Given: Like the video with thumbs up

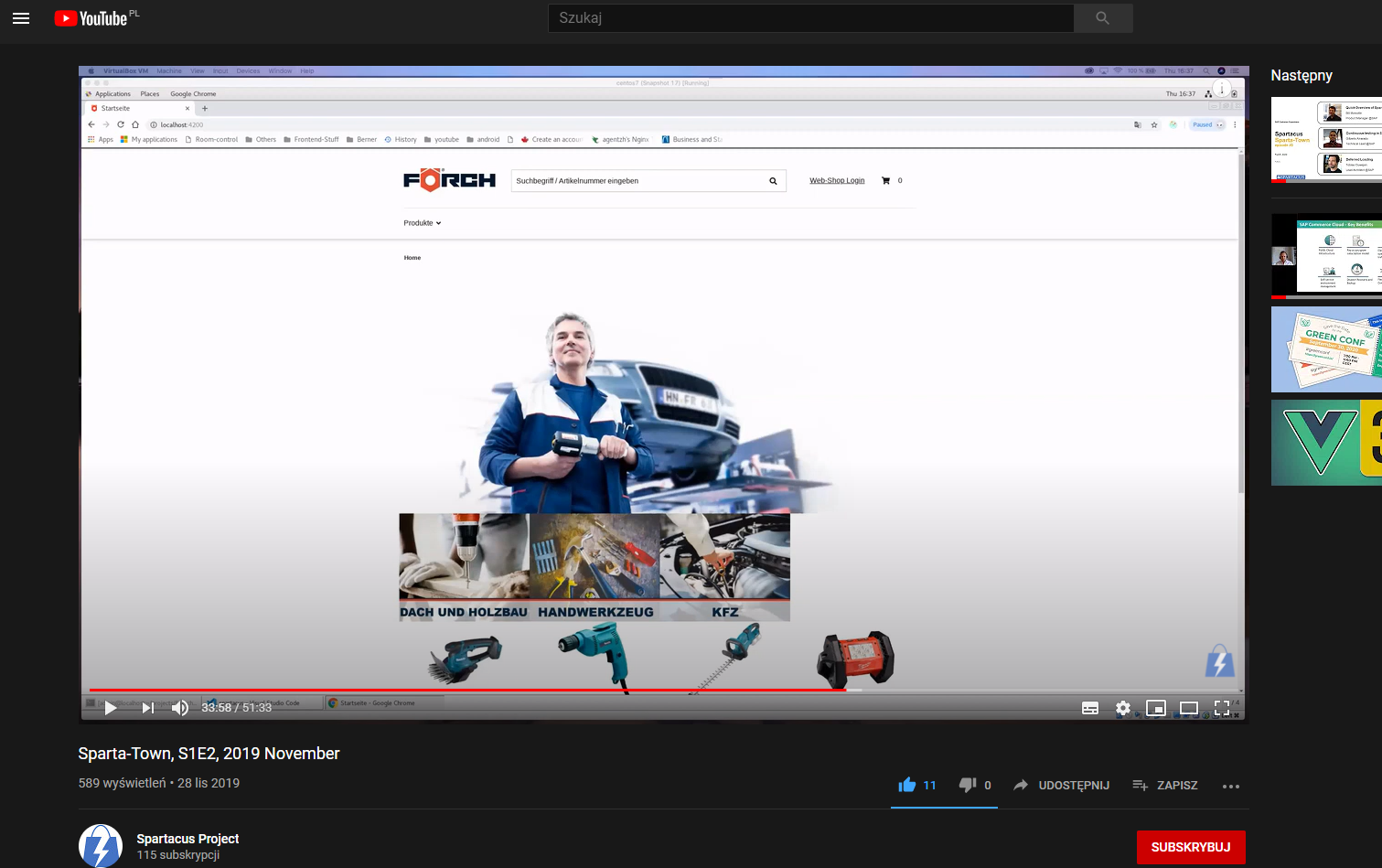Looking at the screenshot, I should (x=907, y=785).
